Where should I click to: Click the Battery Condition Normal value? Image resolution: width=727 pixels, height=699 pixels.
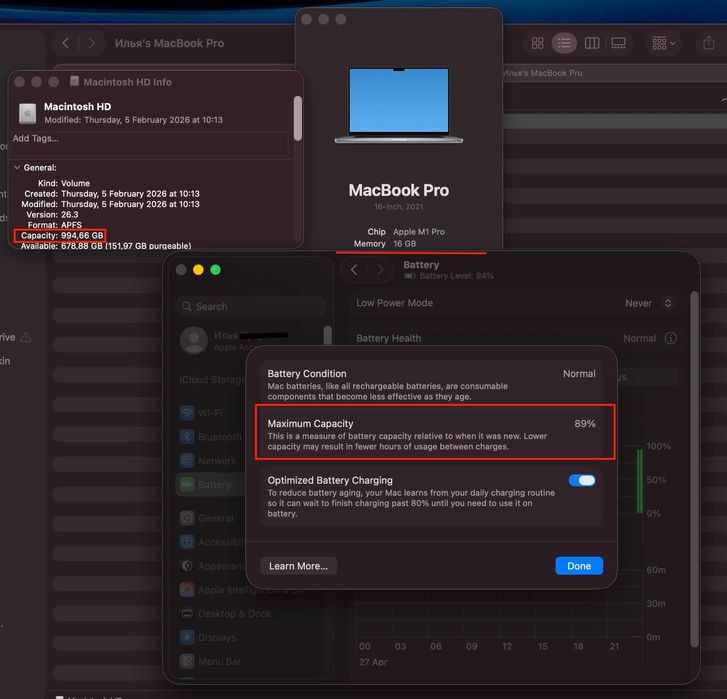pyautogui.click(x=579, y=374)
